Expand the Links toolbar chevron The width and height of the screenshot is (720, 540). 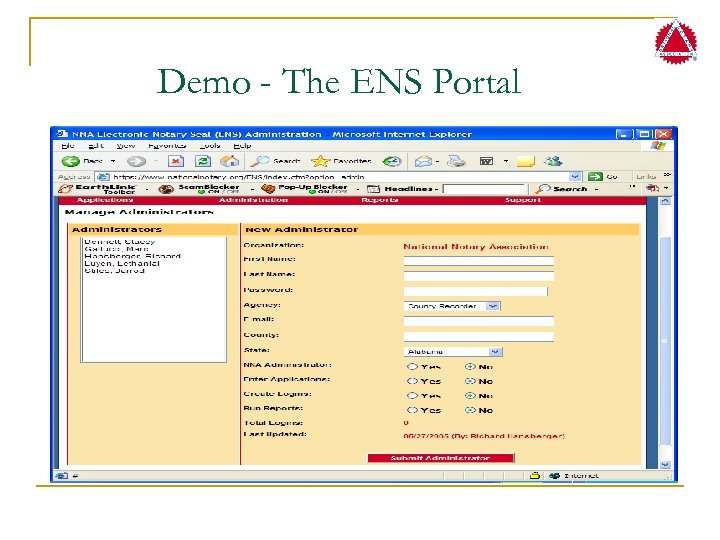[667, 175]
